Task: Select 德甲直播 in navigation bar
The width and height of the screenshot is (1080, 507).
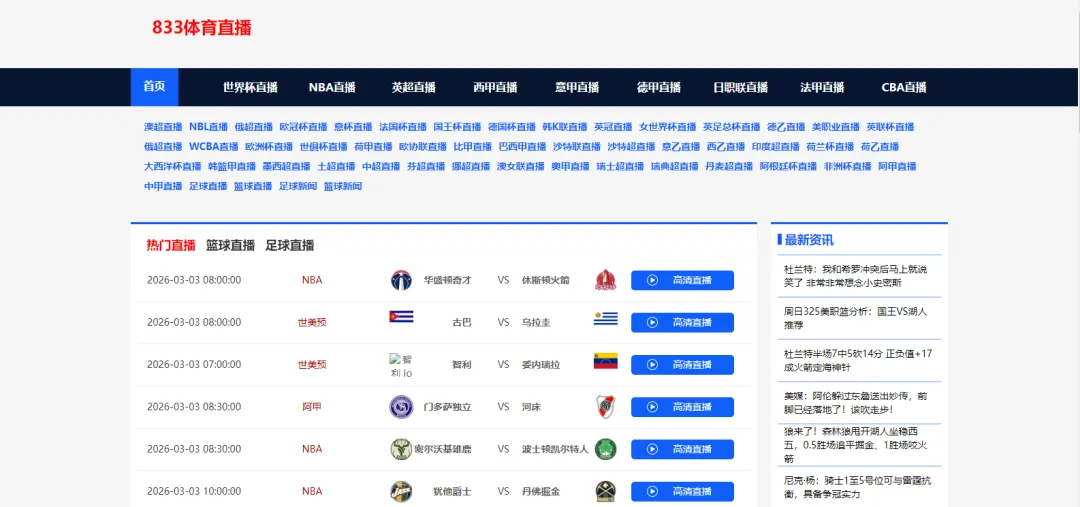Action: click(658, 87)
